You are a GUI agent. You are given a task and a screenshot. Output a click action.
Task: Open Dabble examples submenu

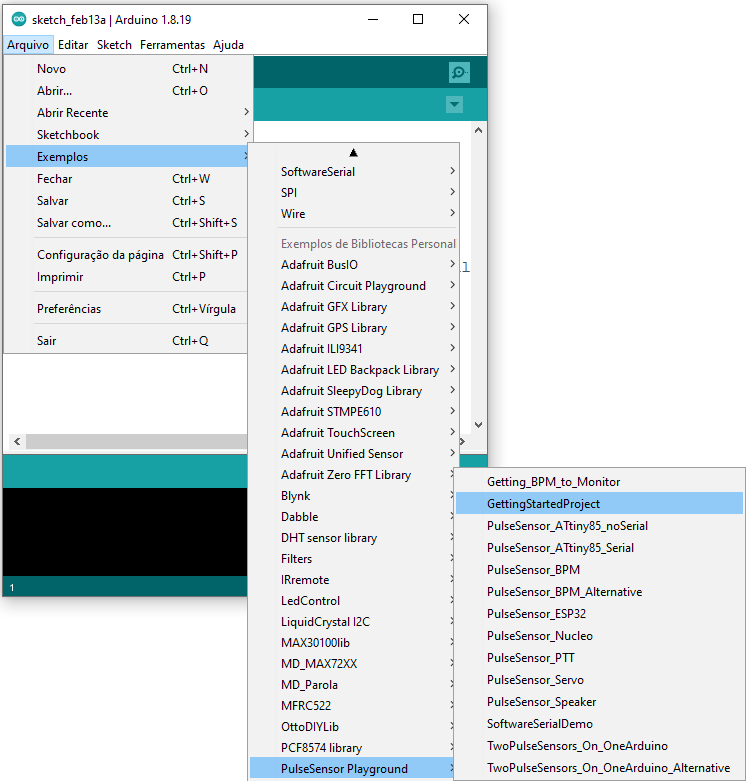352,517
